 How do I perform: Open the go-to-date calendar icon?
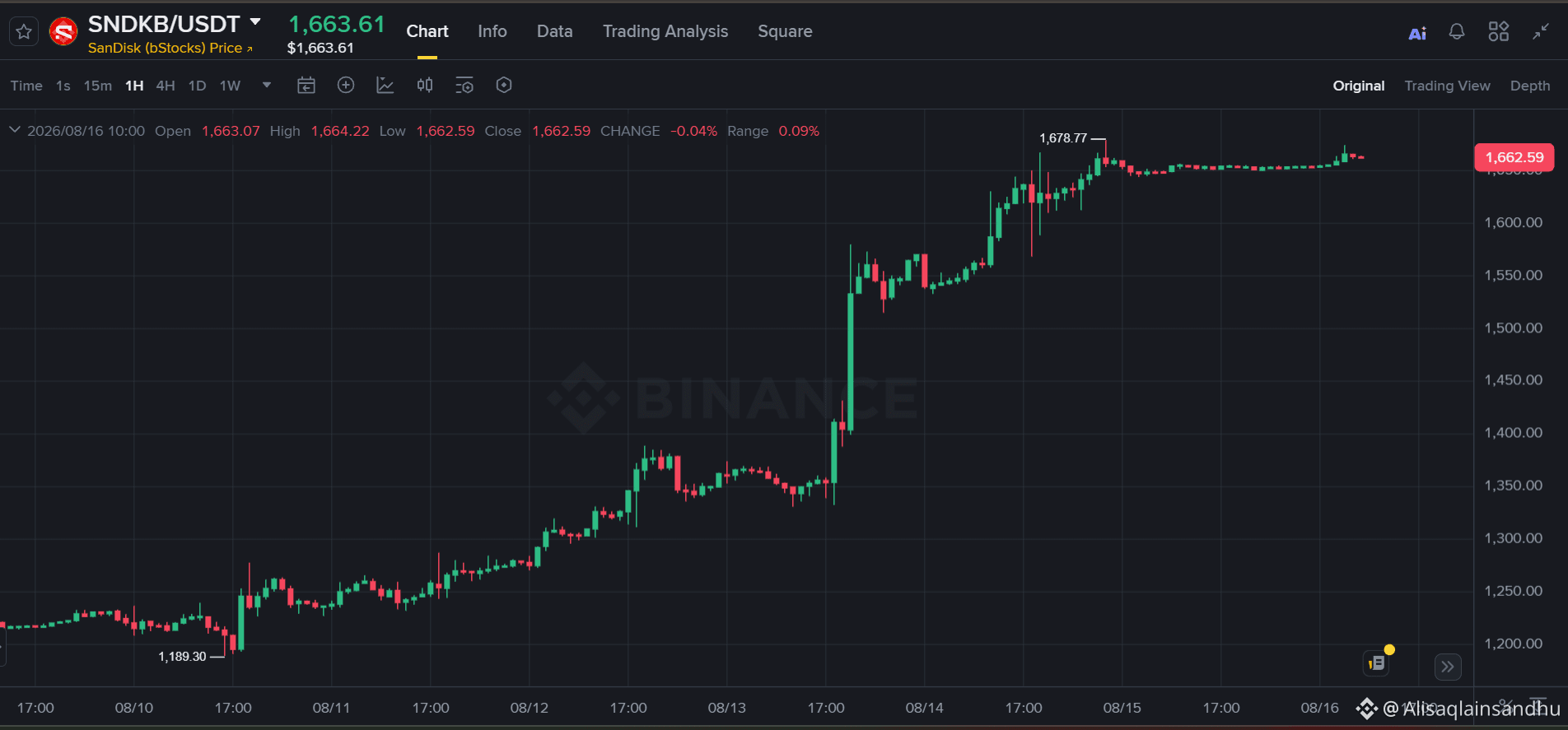(x=306, y=86)
